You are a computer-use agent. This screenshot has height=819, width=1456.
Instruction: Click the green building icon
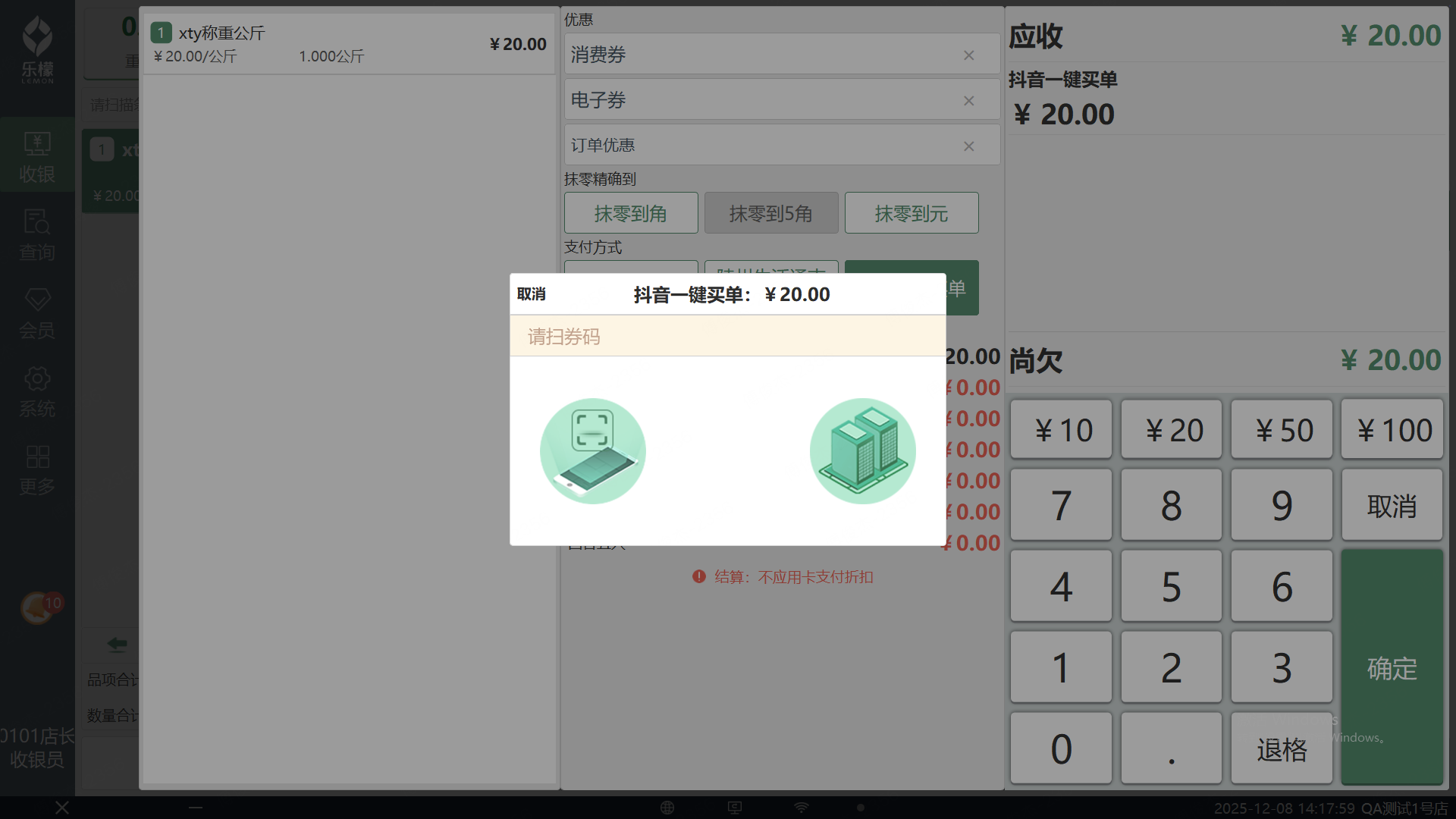click(862, 450)
